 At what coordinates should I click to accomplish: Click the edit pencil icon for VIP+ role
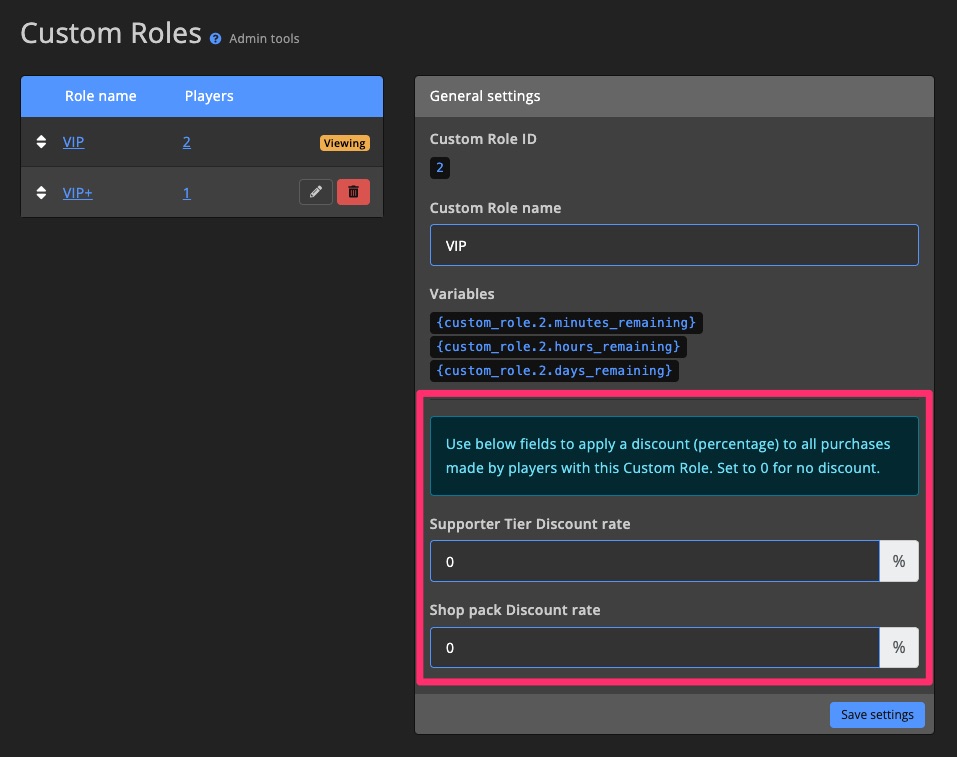point(316,191)
